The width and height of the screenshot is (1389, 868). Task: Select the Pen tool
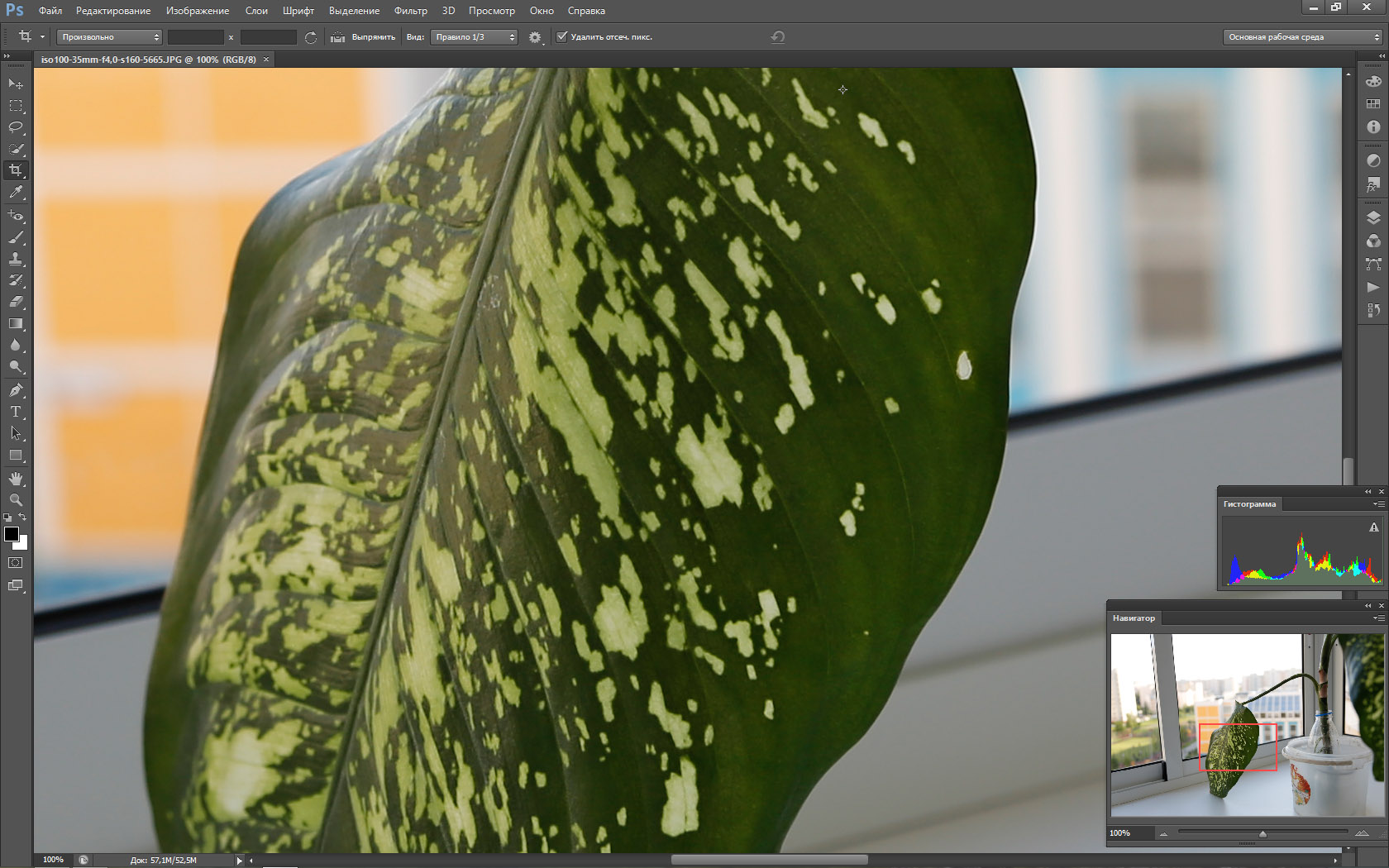(16, 390)
